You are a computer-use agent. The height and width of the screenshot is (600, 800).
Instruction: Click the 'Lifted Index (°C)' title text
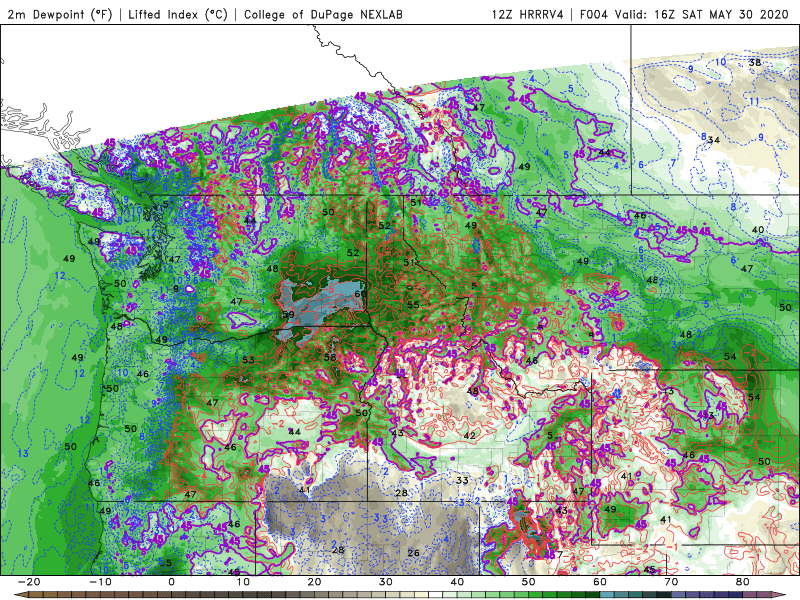click(178, 15)
